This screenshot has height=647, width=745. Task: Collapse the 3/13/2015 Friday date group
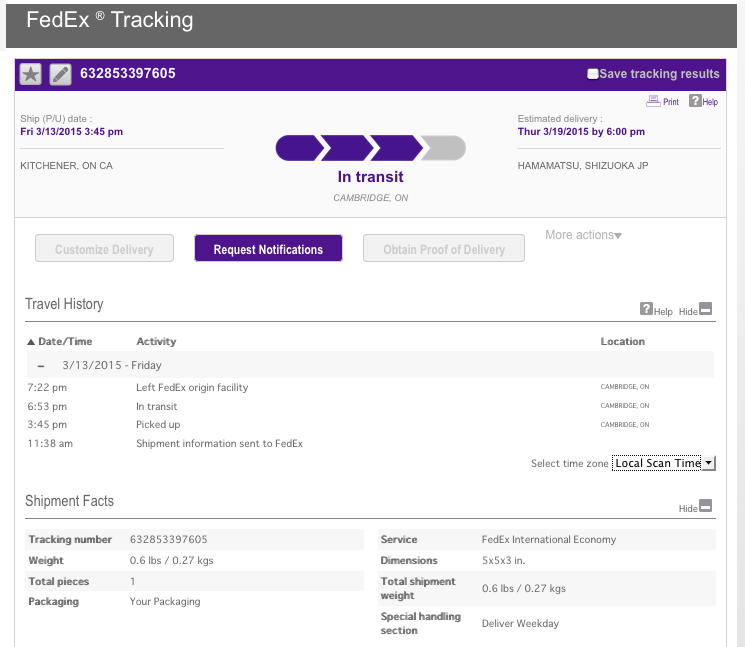pos(41,366)
